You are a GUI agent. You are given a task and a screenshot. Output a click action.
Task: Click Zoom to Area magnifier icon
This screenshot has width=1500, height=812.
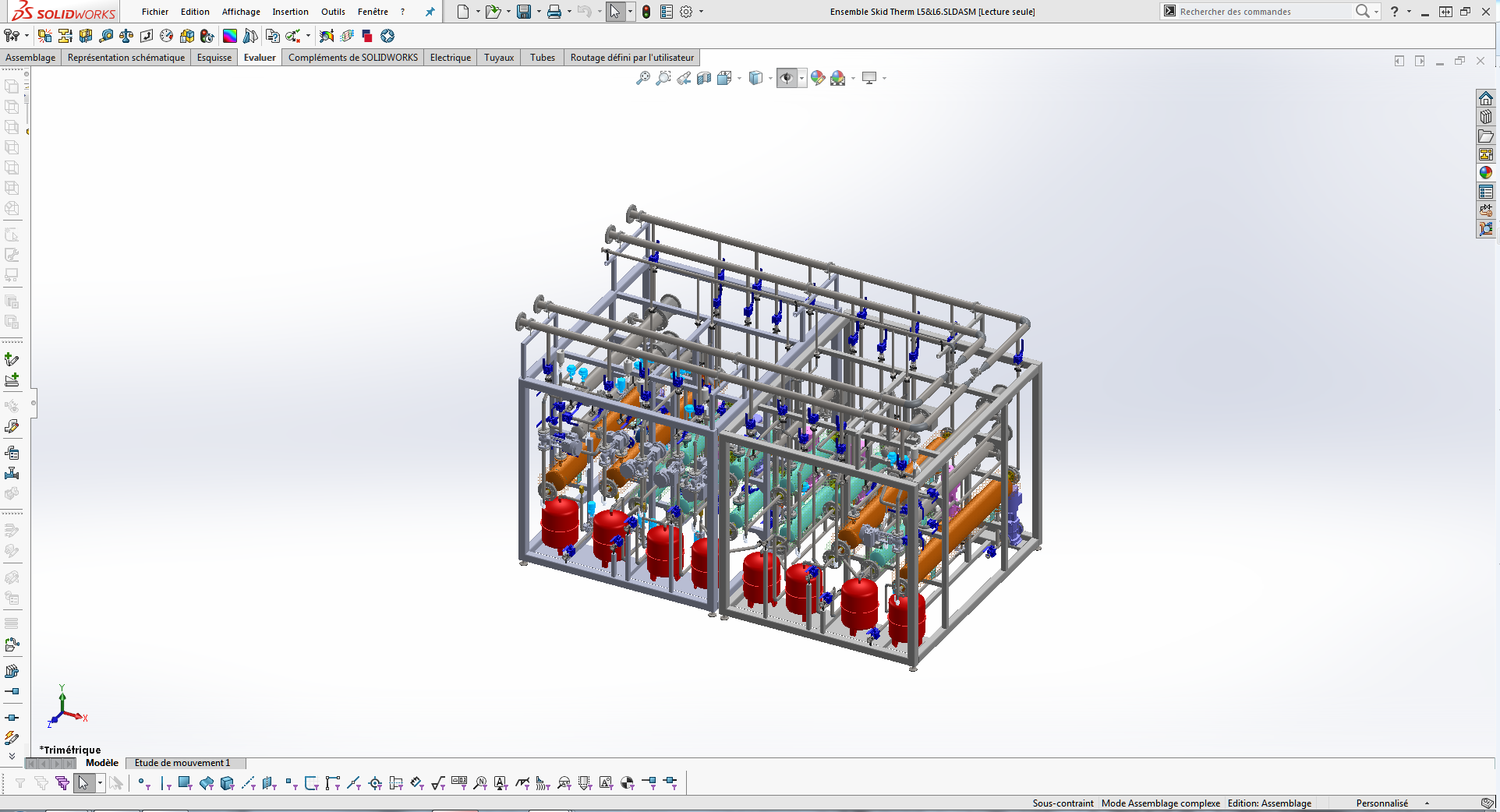pos(663,78)
